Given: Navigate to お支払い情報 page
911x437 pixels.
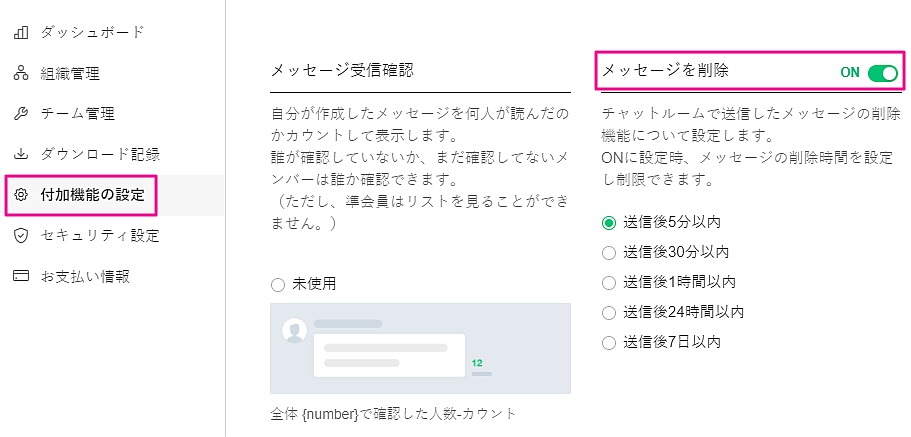Looking at the screenshot, I should point(85,276).
